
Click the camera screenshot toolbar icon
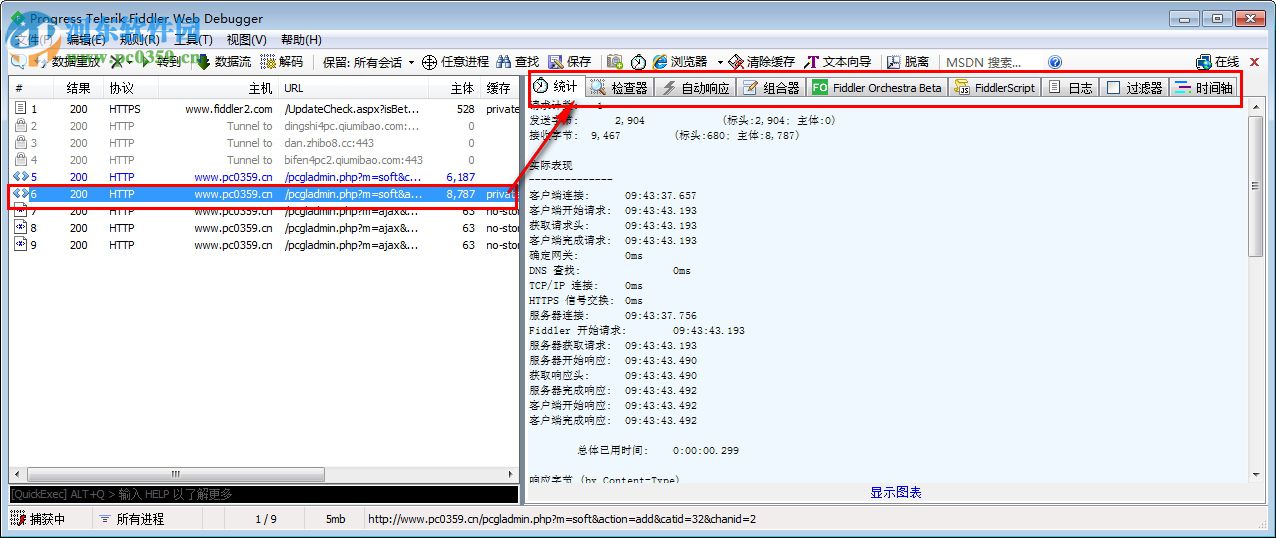point(615,62)
